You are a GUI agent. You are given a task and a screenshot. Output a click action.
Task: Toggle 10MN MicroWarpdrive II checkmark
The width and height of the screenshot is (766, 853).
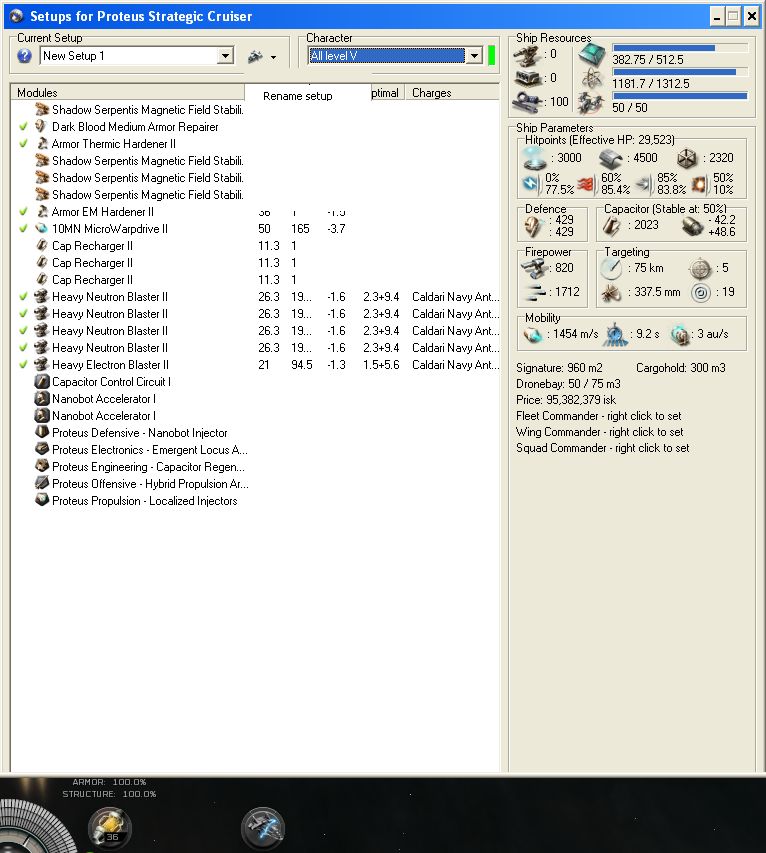(23, 228)
